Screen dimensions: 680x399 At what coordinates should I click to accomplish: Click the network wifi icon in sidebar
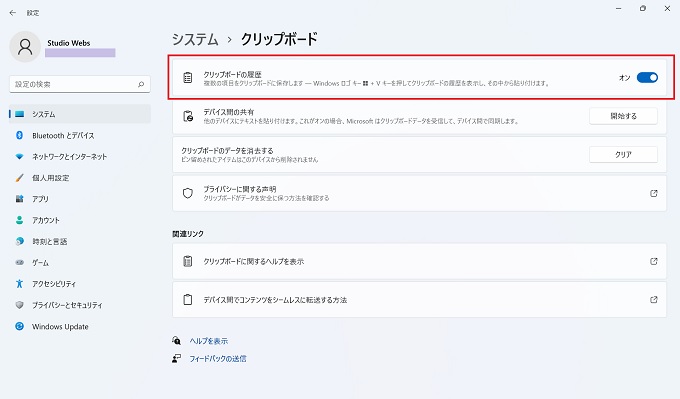point(20,157)
